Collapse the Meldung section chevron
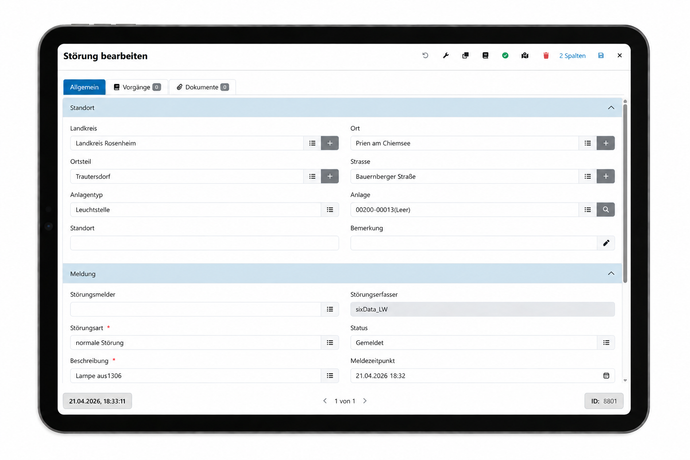This screenshot has height=460, width=690. 611,274
